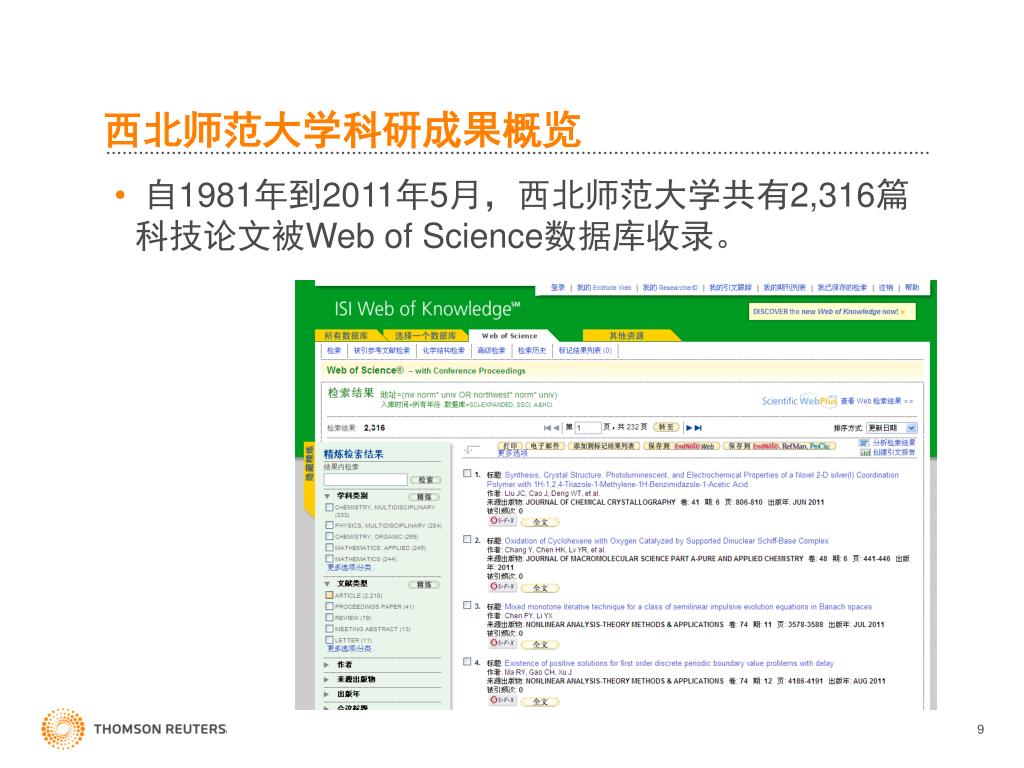The image size is (1024, 768).
Task: Open 检索历史 menu item
Action: (x=532, y=351)
